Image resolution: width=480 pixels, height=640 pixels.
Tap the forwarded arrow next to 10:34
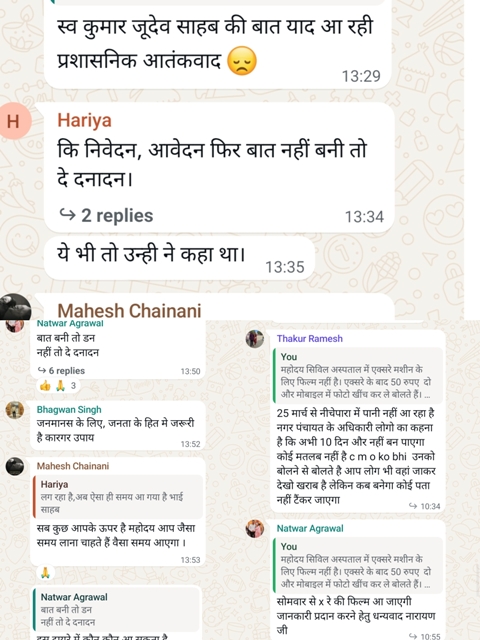(413, 506)
